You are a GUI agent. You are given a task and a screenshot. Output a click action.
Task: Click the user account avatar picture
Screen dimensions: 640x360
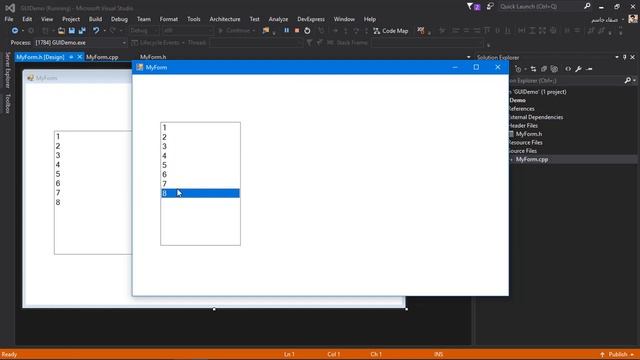pos(633,19)
